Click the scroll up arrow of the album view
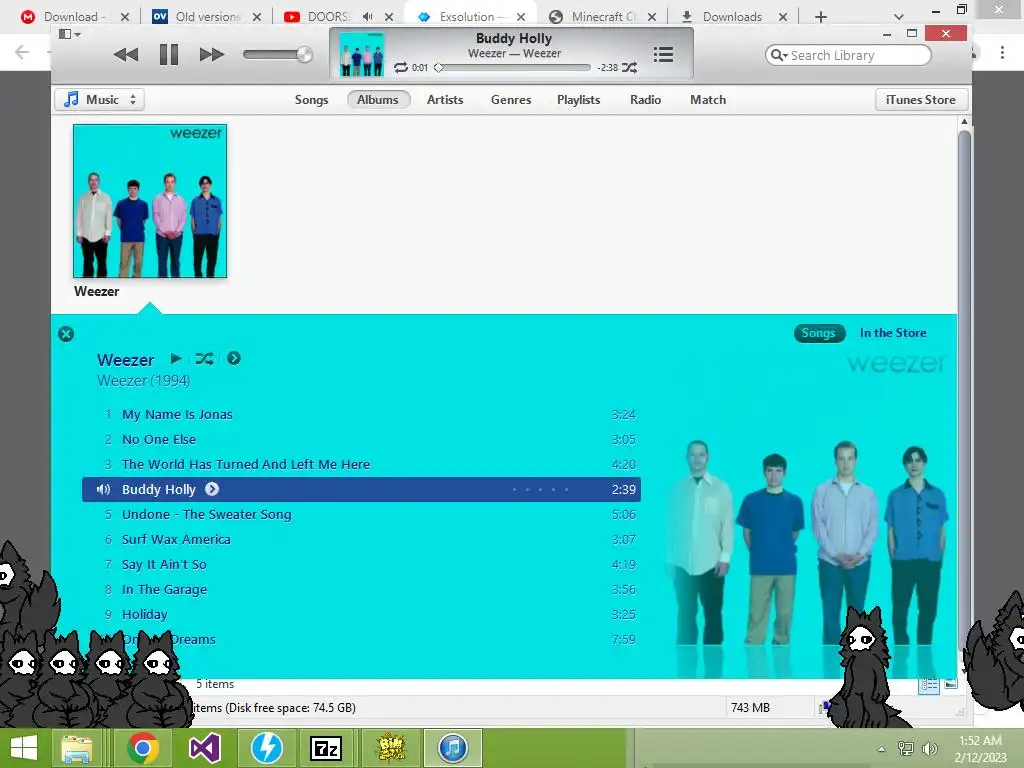This screenshot has height=768, width=1024. [x=964, y=121]
